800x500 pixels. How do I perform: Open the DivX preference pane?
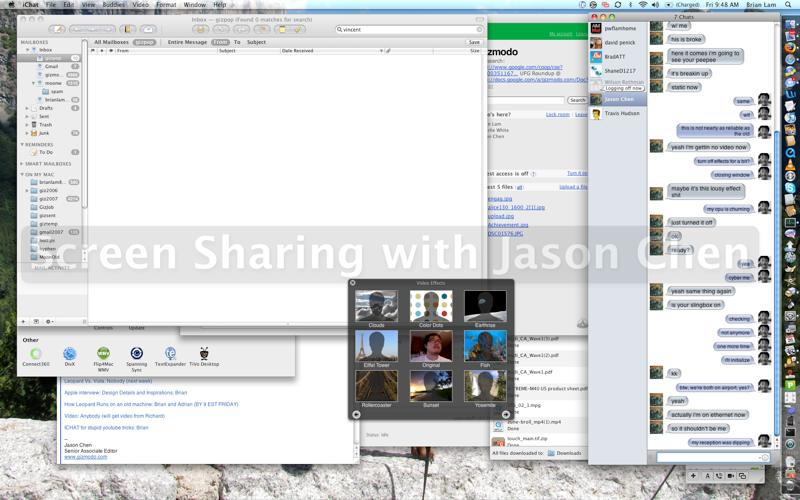point(70,357)
